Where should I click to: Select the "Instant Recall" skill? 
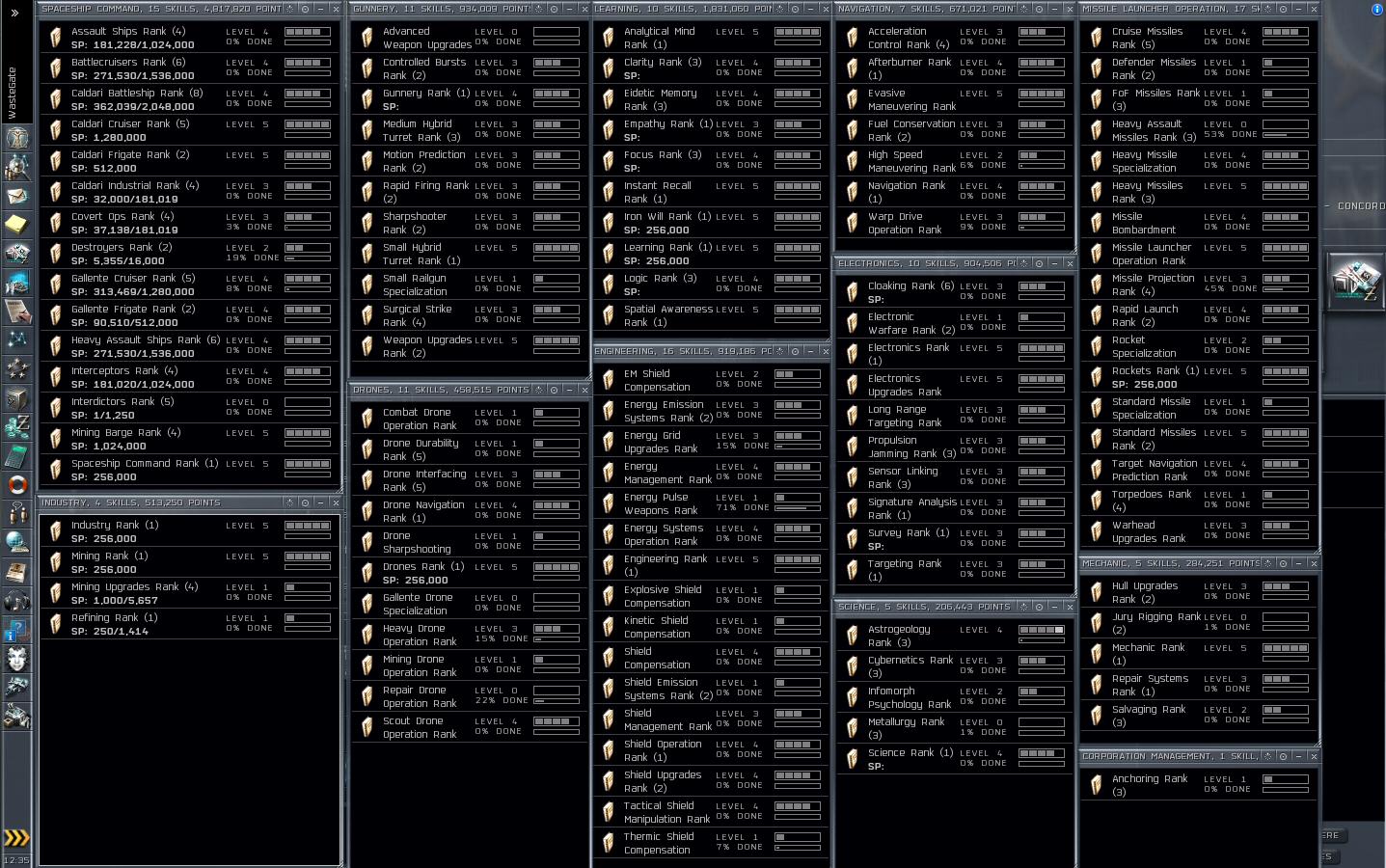(711, 192)
